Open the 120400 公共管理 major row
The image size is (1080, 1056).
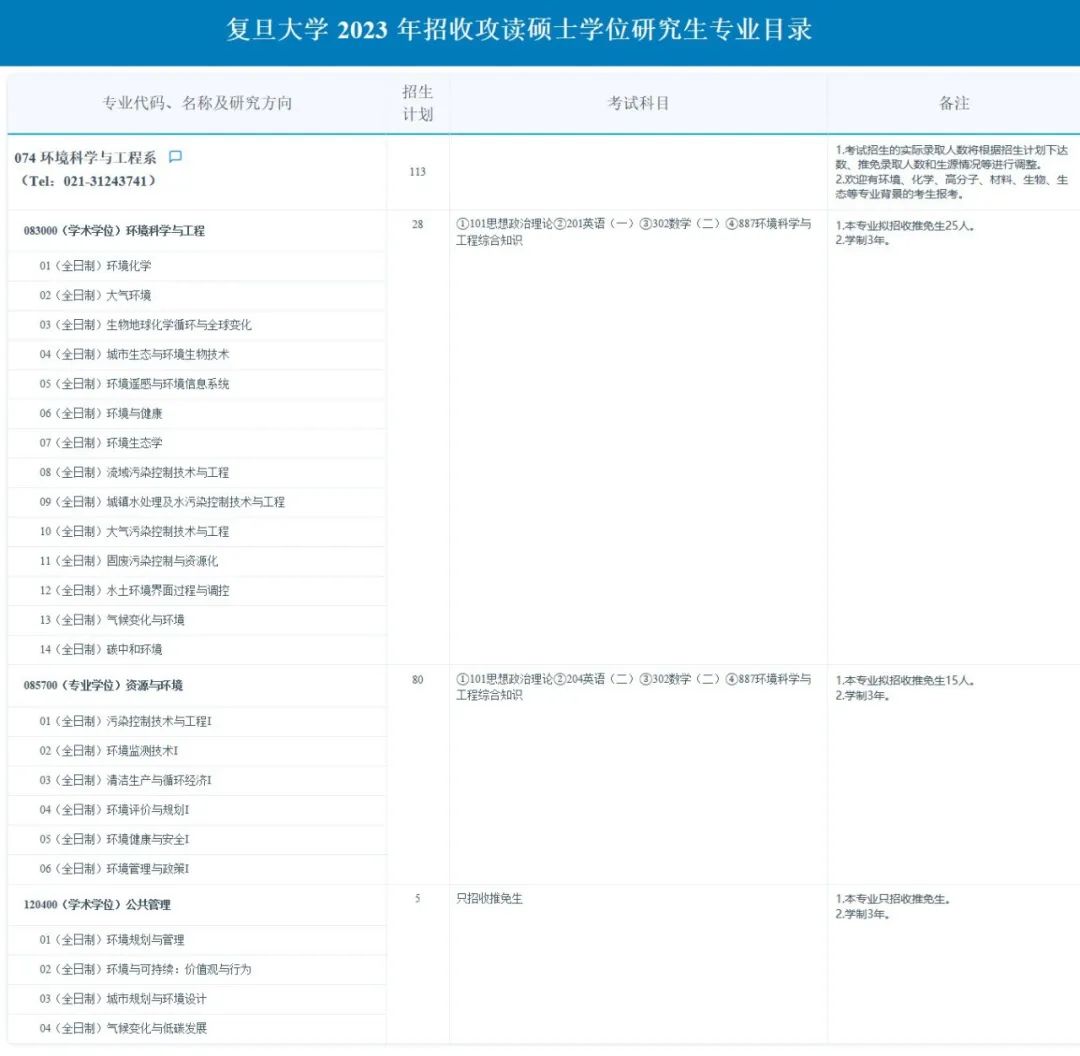[97, 905]
